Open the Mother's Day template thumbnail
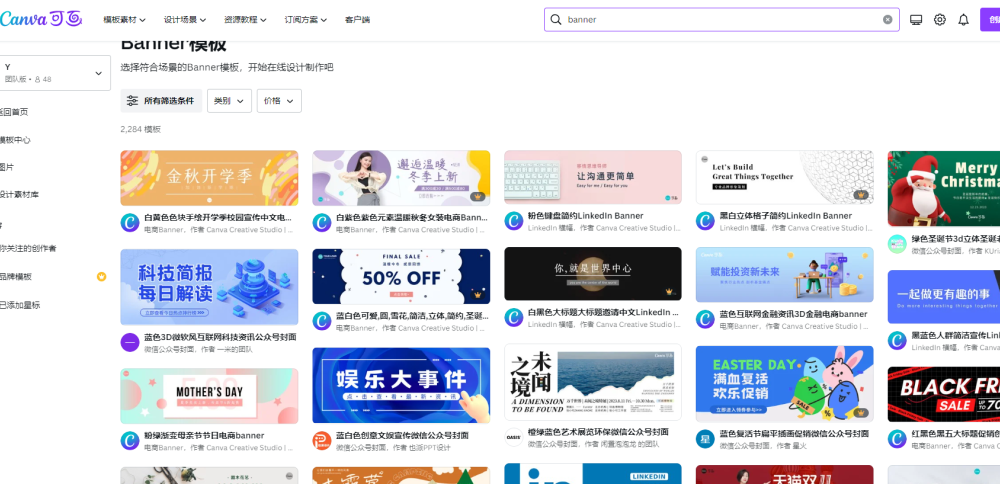 click(x=209, y=396)
